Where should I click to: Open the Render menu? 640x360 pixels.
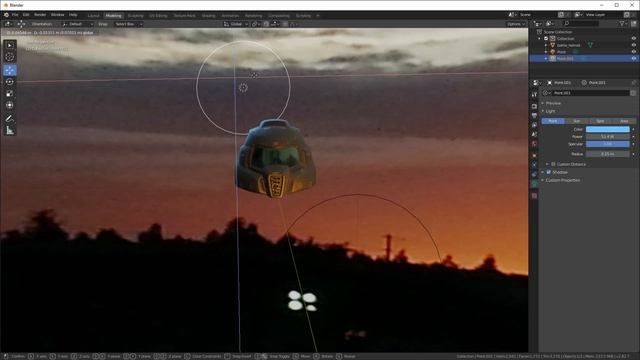tap(40, 15)
